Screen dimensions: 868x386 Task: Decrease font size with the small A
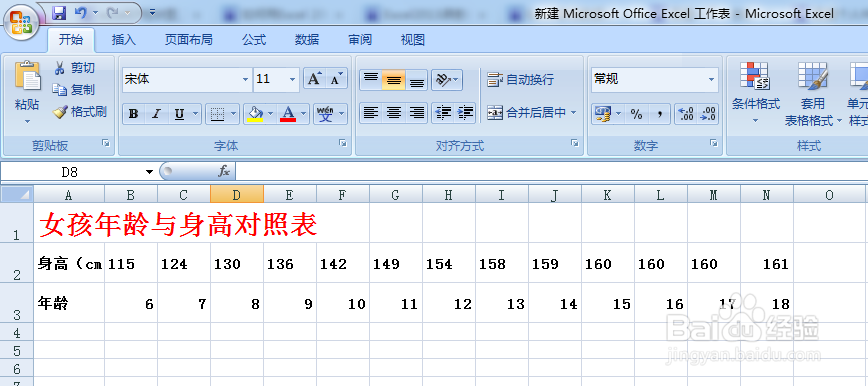[x=336, y=79]
